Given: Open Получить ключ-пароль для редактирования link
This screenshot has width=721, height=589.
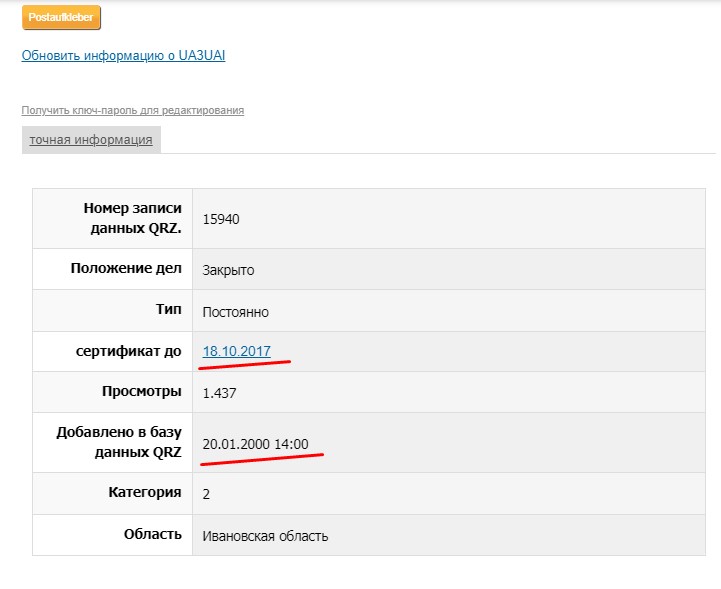Looking at the screenshot, I should point(132,110).
